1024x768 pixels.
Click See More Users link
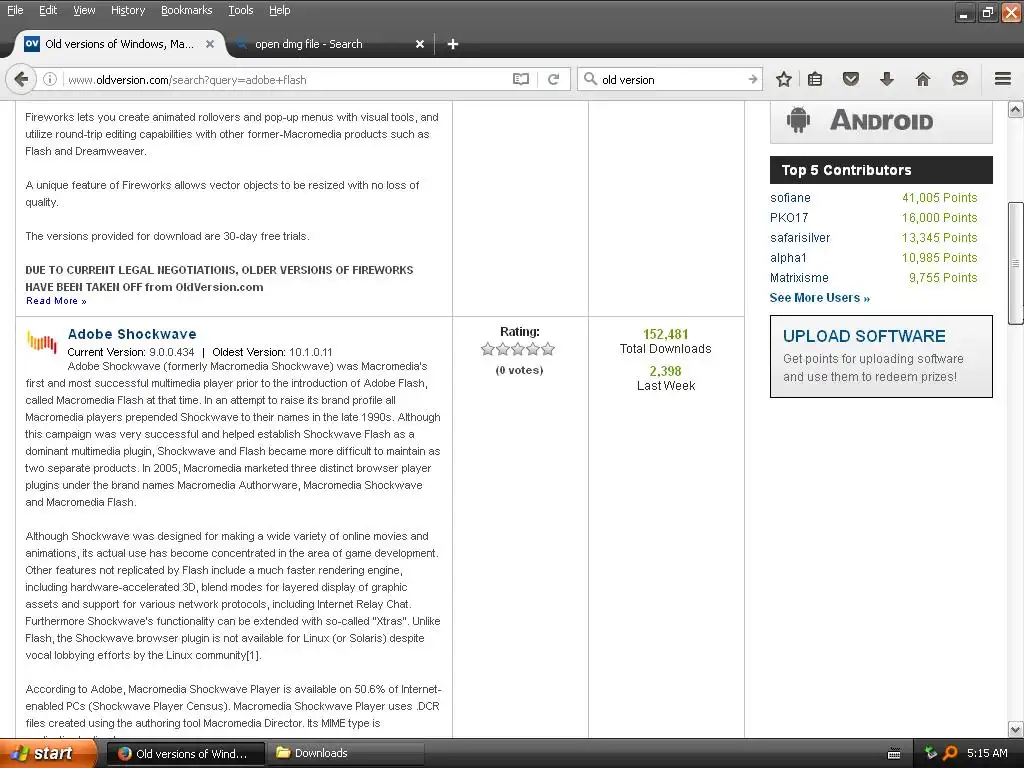click(x=820, y=298)
